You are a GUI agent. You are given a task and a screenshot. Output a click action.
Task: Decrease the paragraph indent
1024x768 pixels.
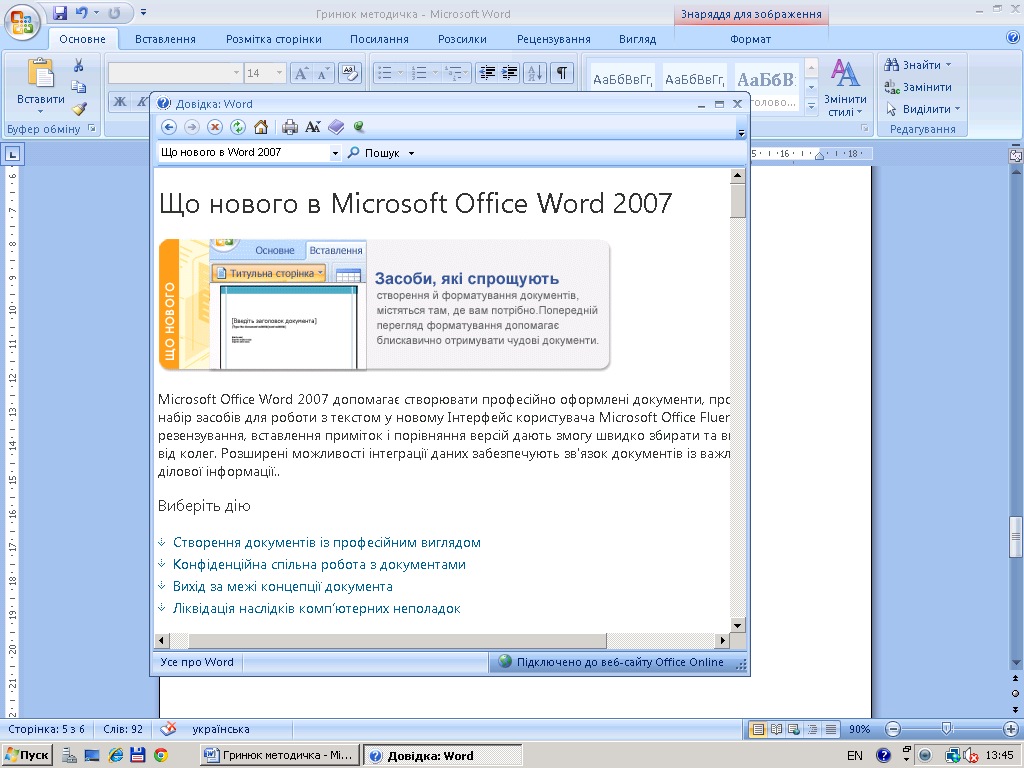click(x=487, y=73)
